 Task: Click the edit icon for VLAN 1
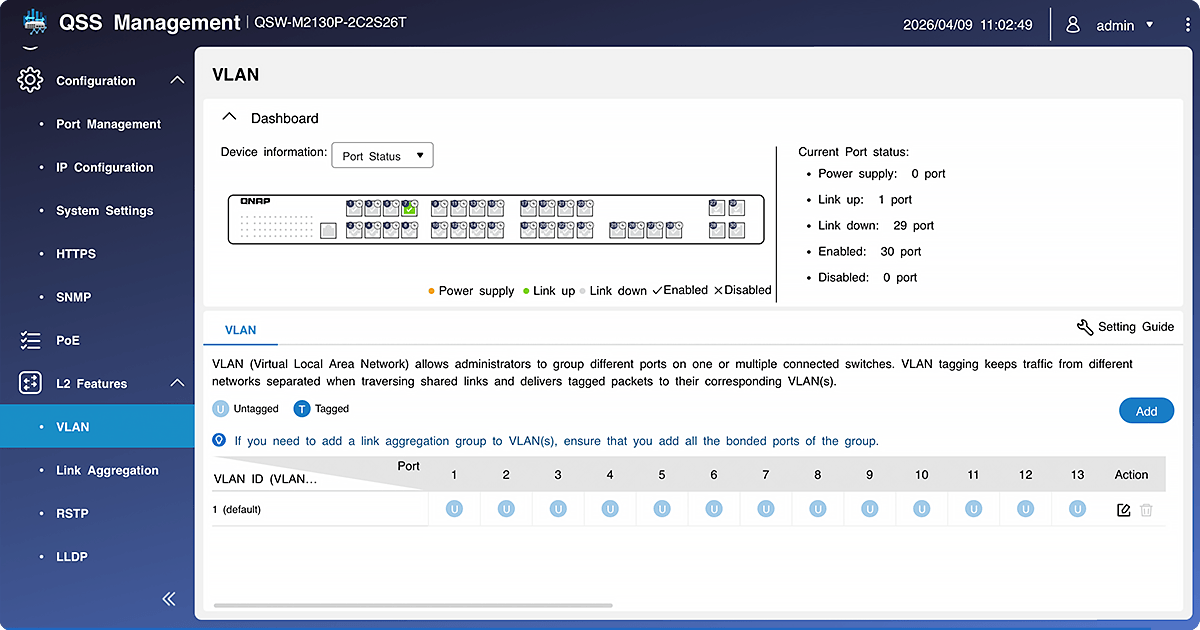[x=1123, y=510]
